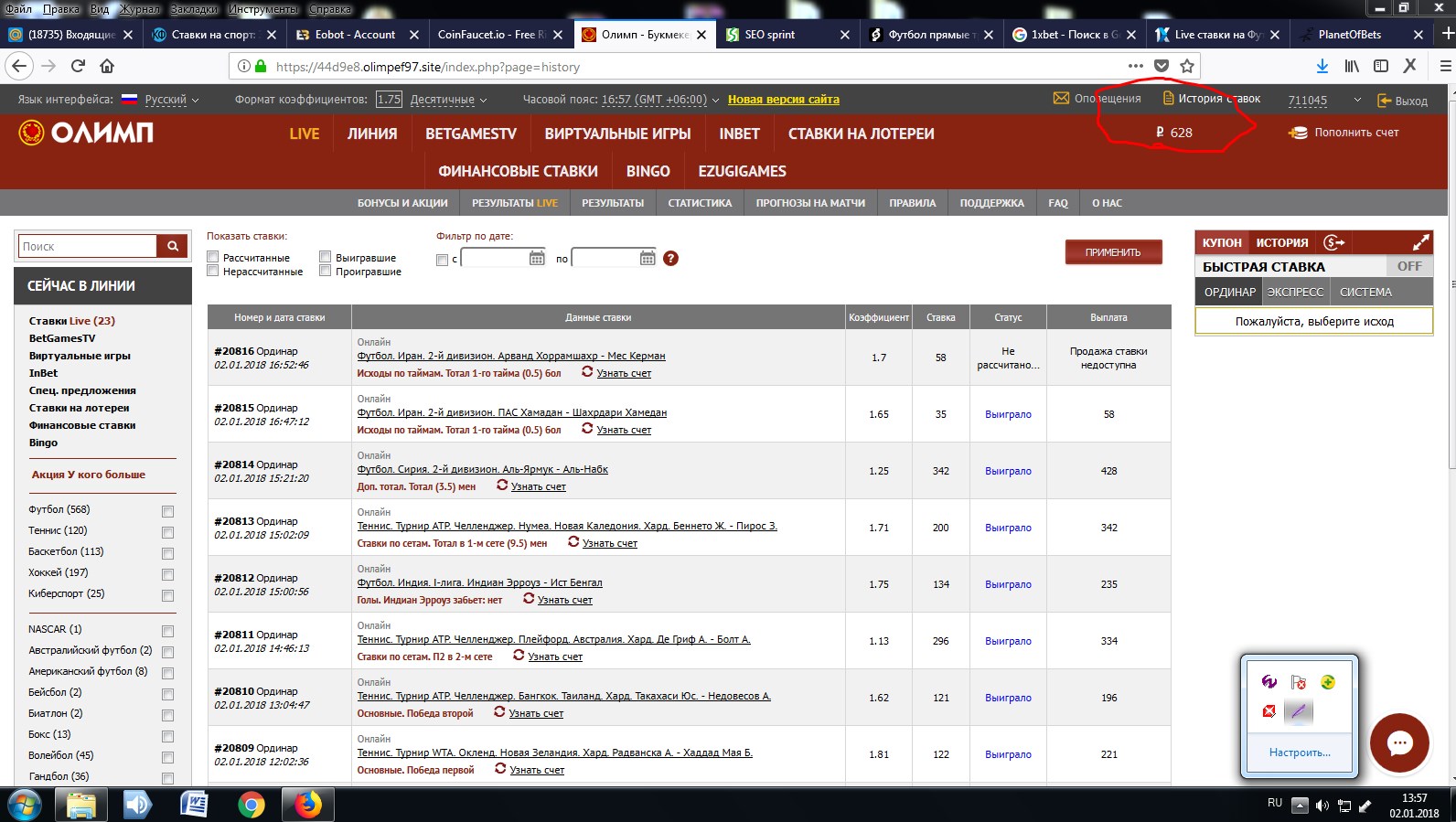Click the ПРИМЕНИТЬ button
This screenshot has height=822, width=1456.
pyautogui.click(x=1113, y=251)
